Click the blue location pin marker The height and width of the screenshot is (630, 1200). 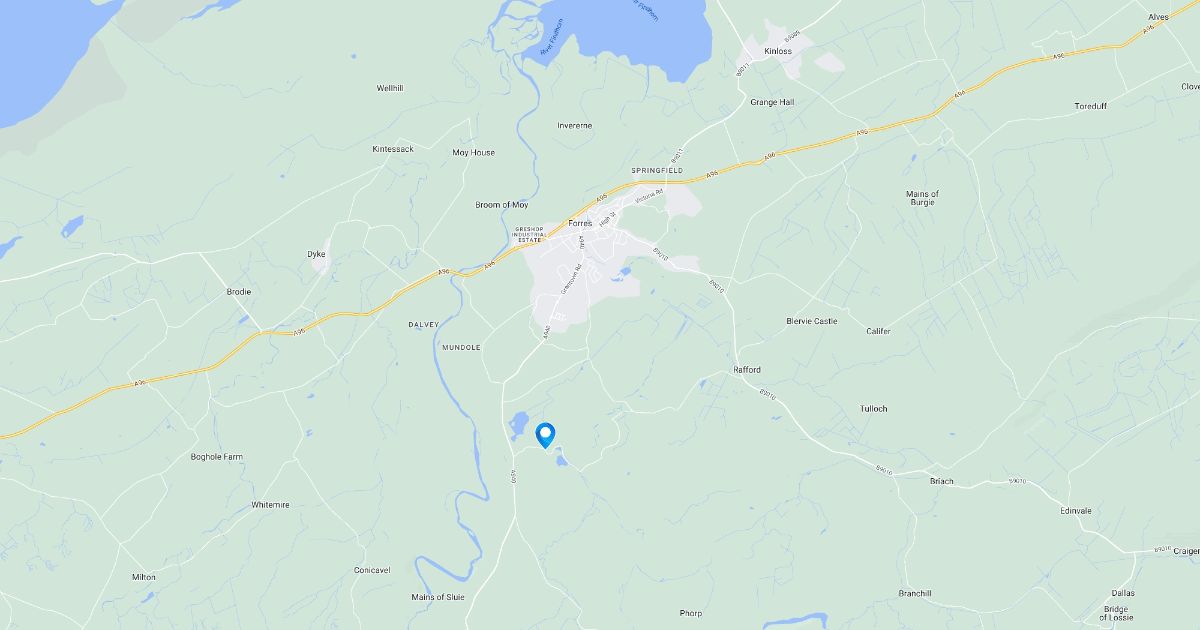546,435
